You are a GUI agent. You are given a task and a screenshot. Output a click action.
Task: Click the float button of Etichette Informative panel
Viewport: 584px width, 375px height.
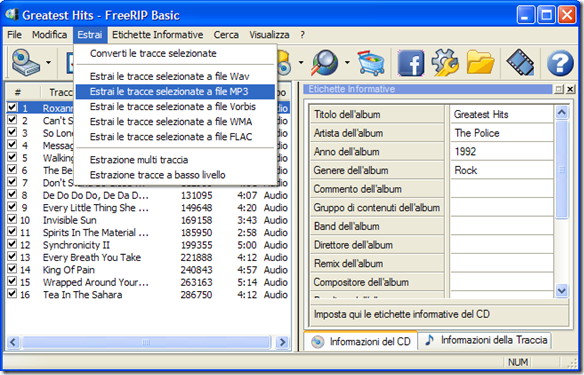pyautogui.click(x=559, y=89)
